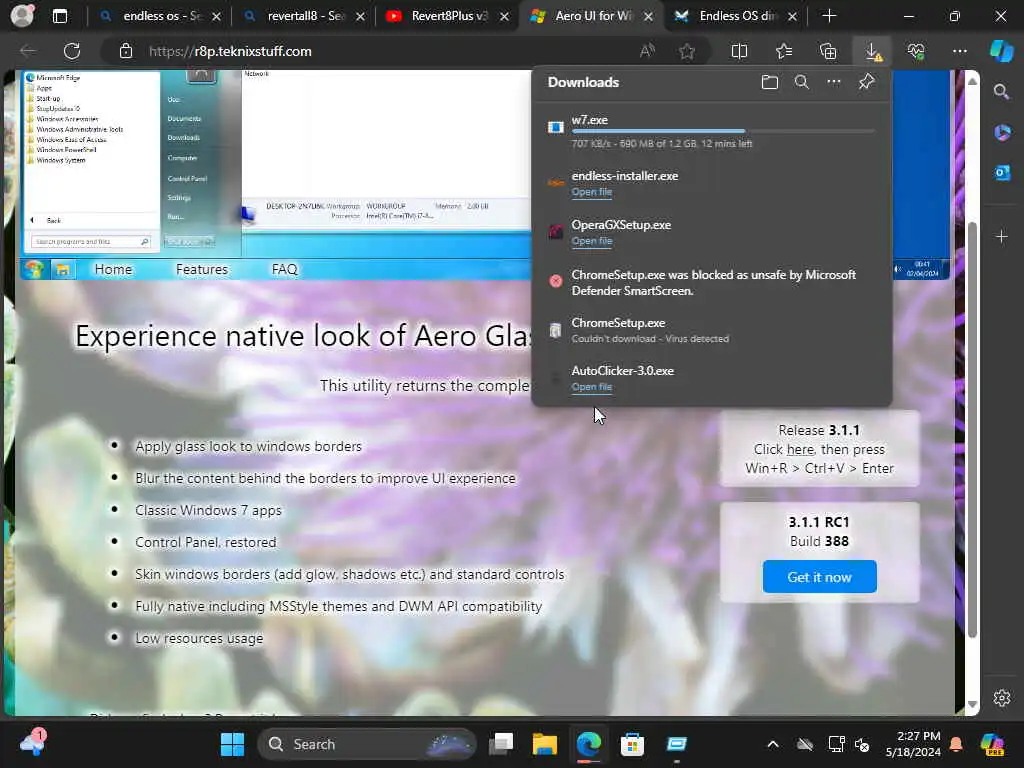
Task: Open Task View on the taskbar
Action: click(x=502, y=744)
